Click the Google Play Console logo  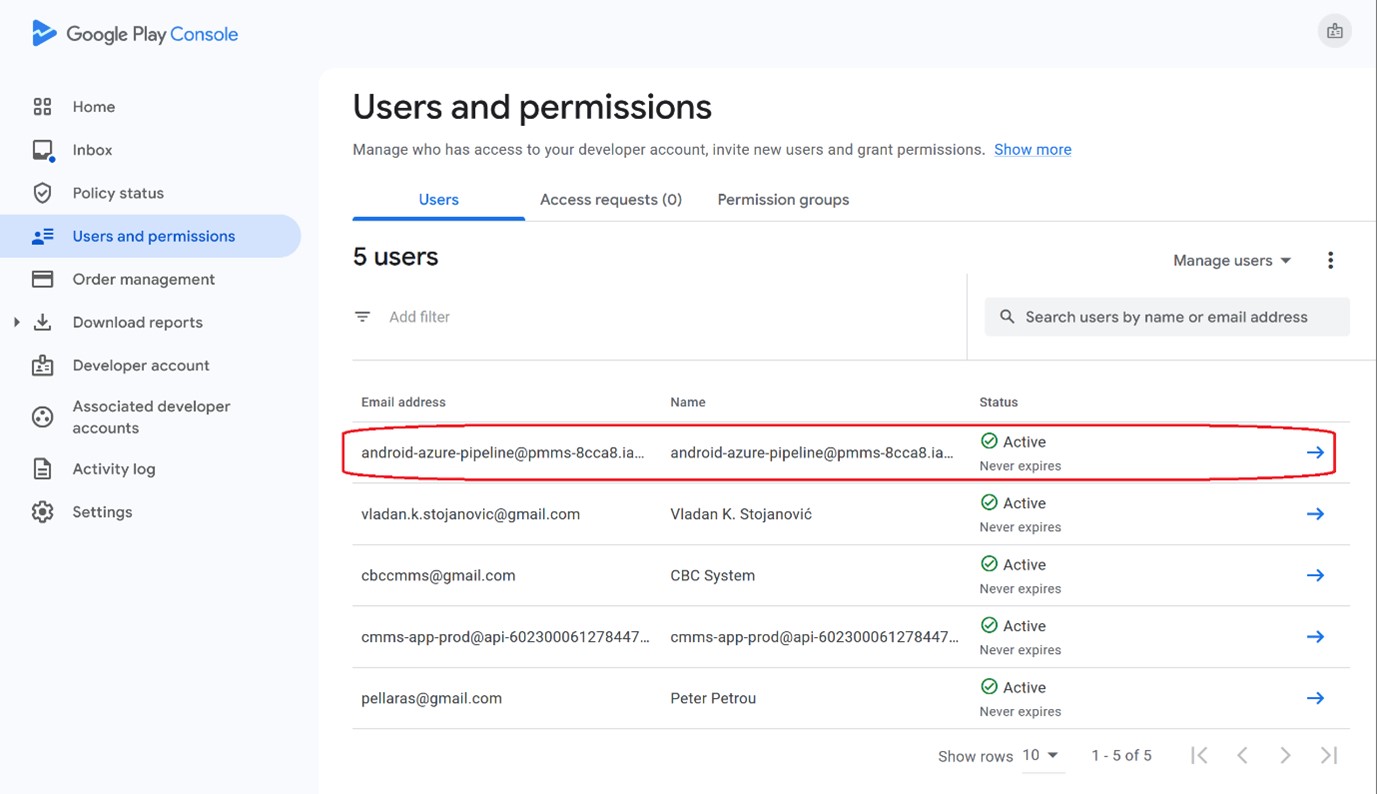click(134, 34)
